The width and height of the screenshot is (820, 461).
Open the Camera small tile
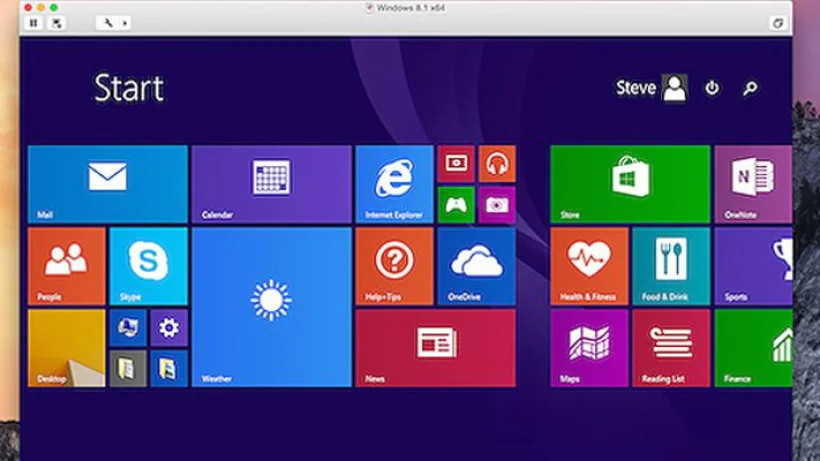pyautogui.click(x=497, y=205)
